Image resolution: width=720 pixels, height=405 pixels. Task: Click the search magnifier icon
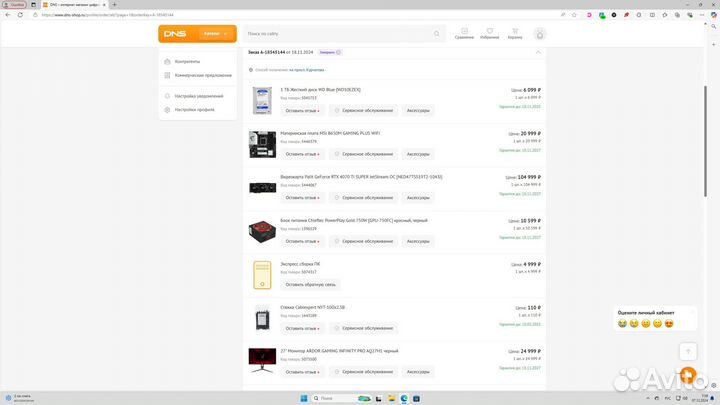pos(437,34)
